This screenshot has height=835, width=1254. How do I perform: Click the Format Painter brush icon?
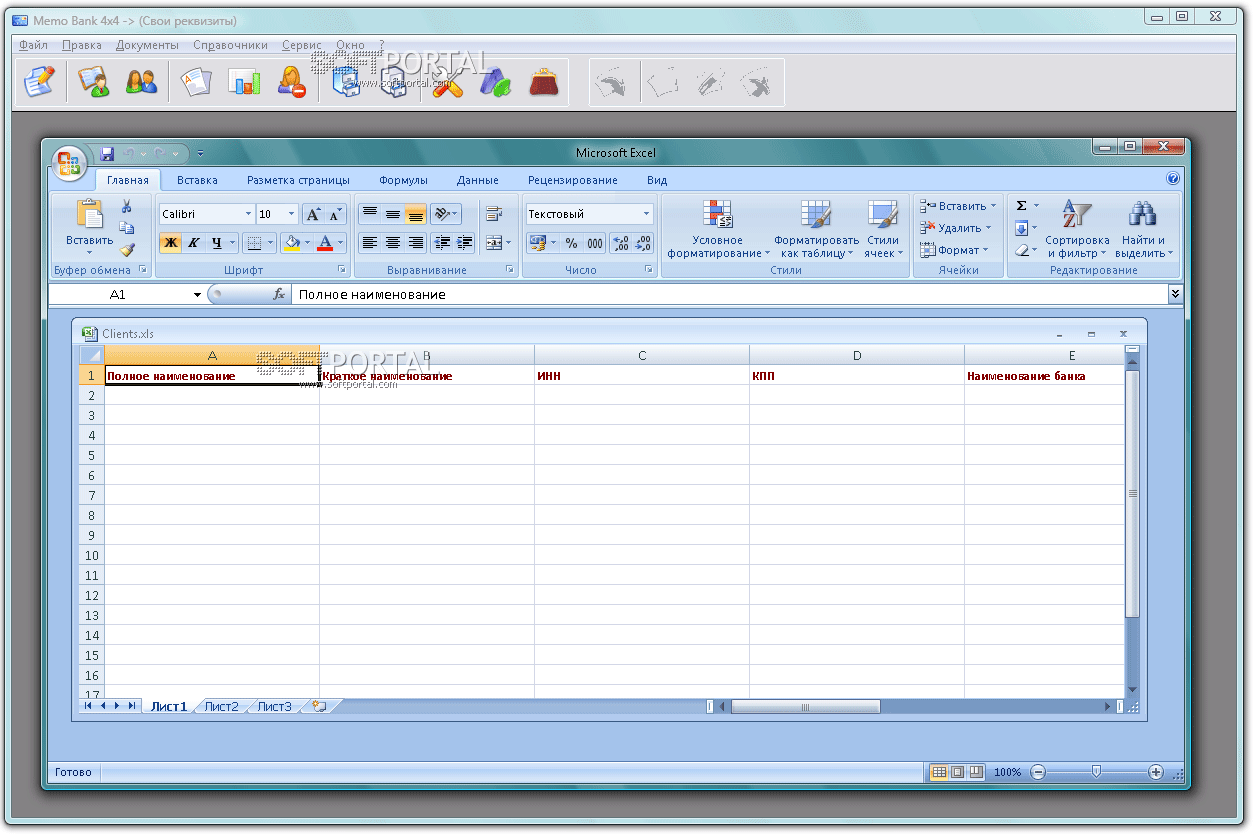127,250
